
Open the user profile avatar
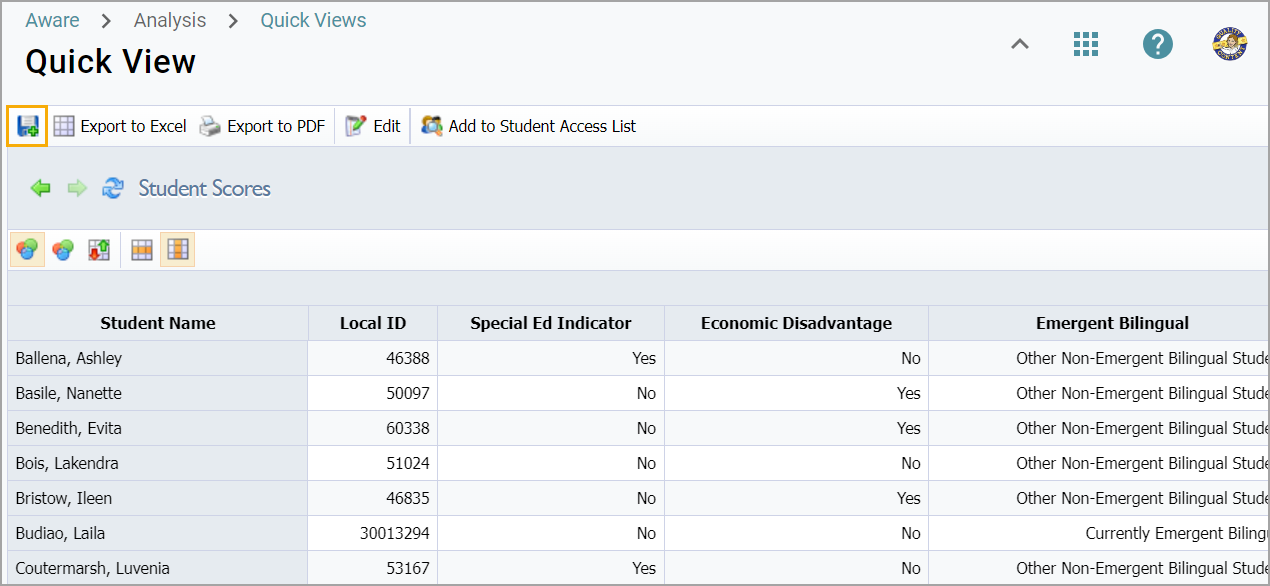[1229, 44]
